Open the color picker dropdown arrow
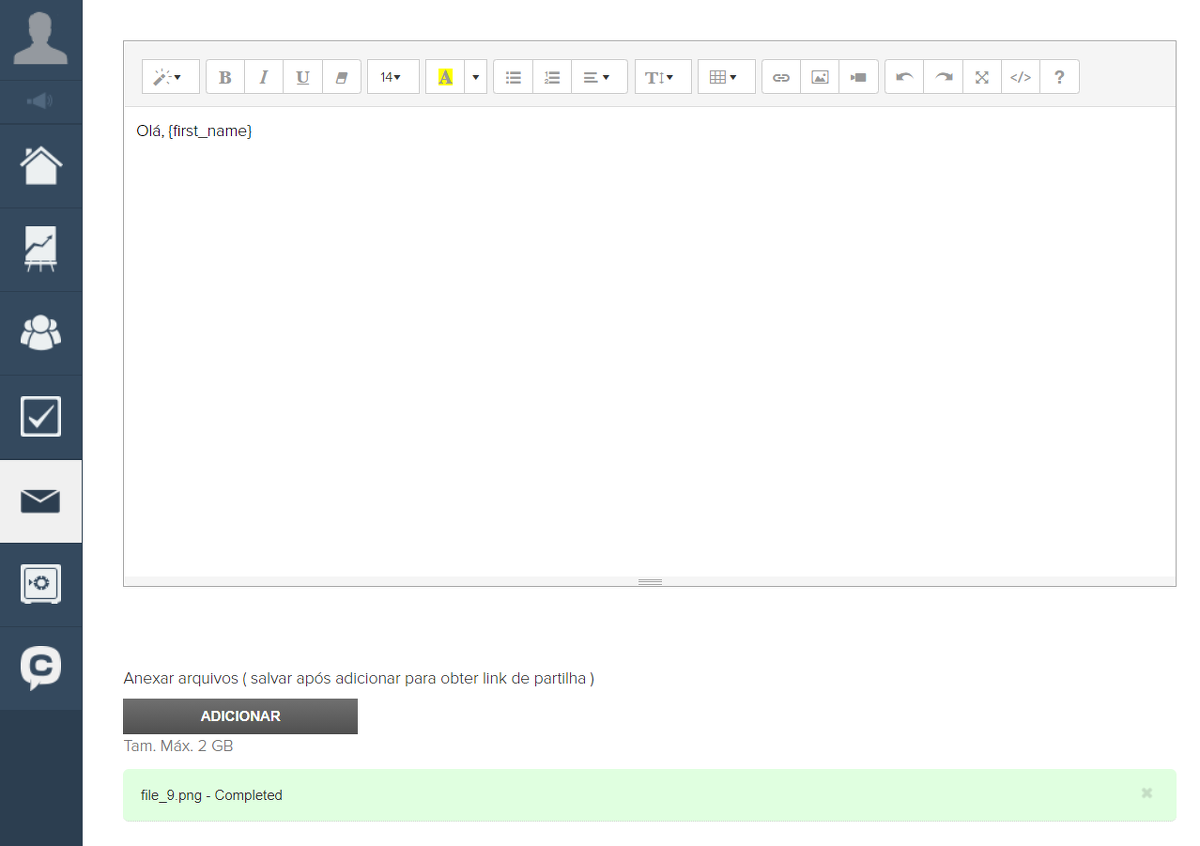The width and height of the screenshot is (1200, 846). click(x=476, y=77)
